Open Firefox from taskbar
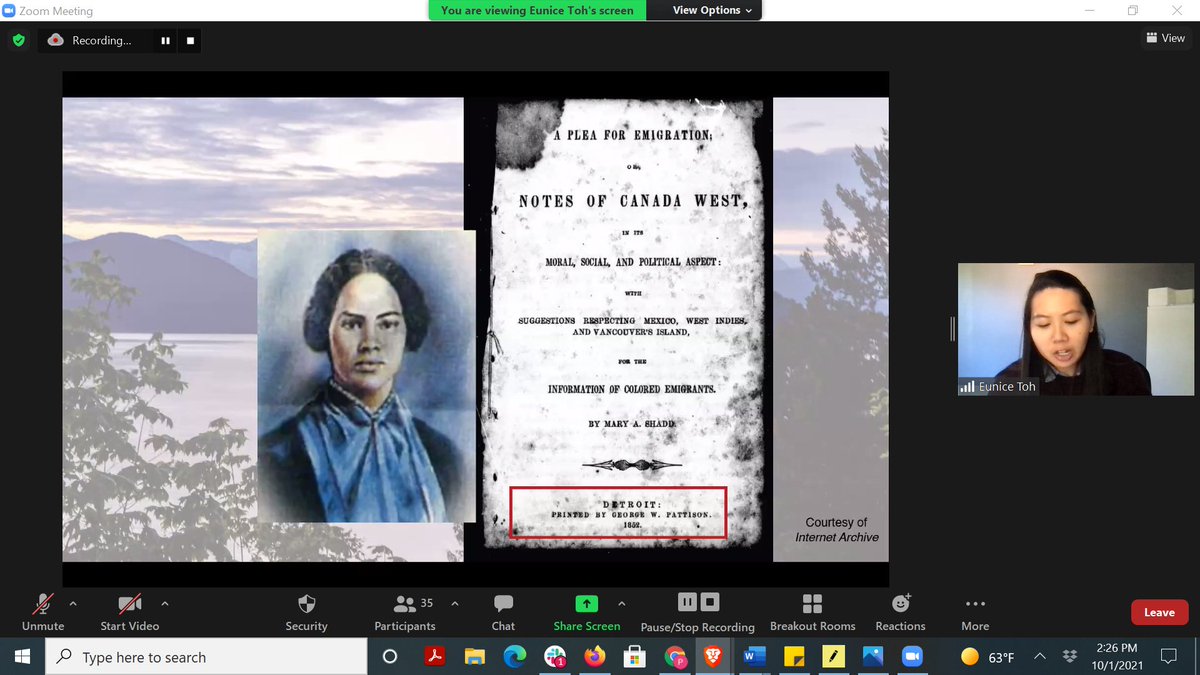 tap(594, 657)
